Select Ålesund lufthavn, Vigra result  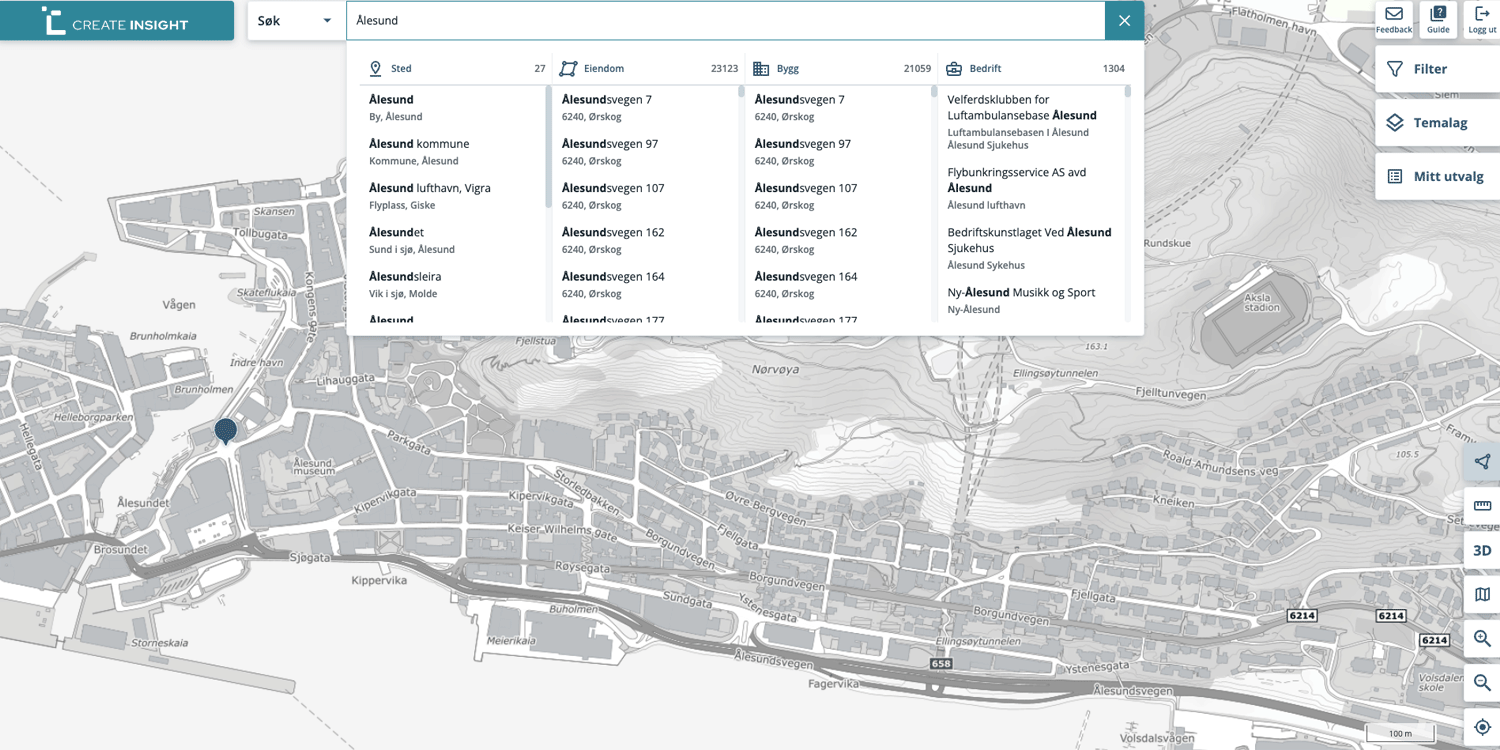coord(452,195)
